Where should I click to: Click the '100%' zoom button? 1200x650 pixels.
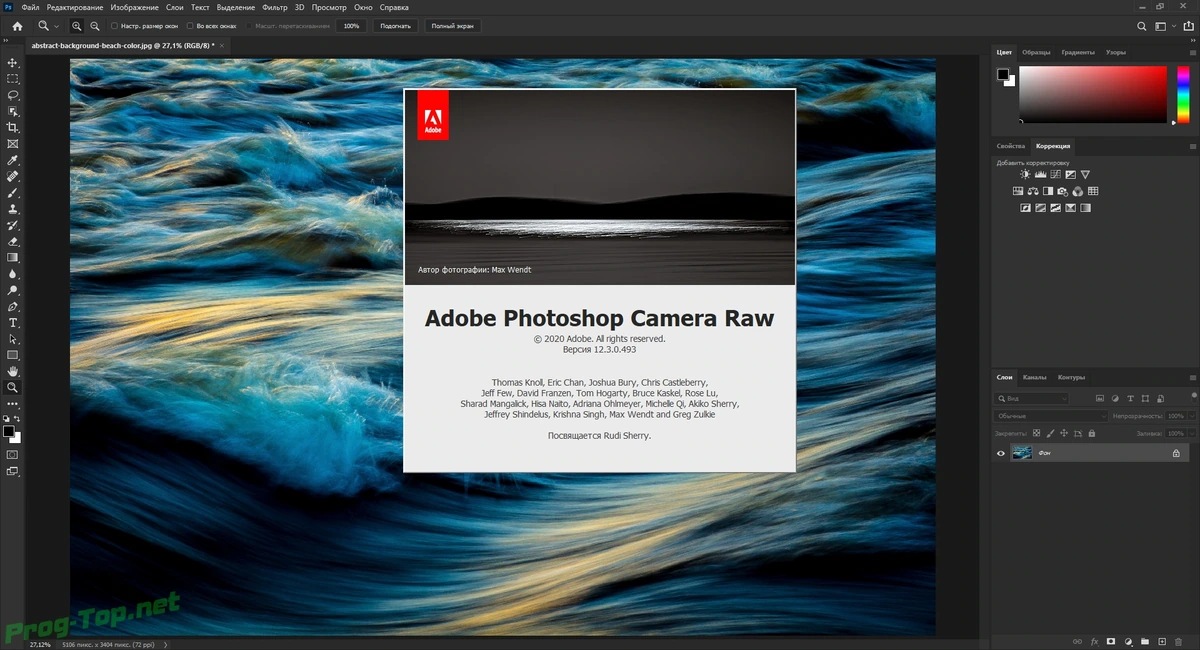click(351, 26)
